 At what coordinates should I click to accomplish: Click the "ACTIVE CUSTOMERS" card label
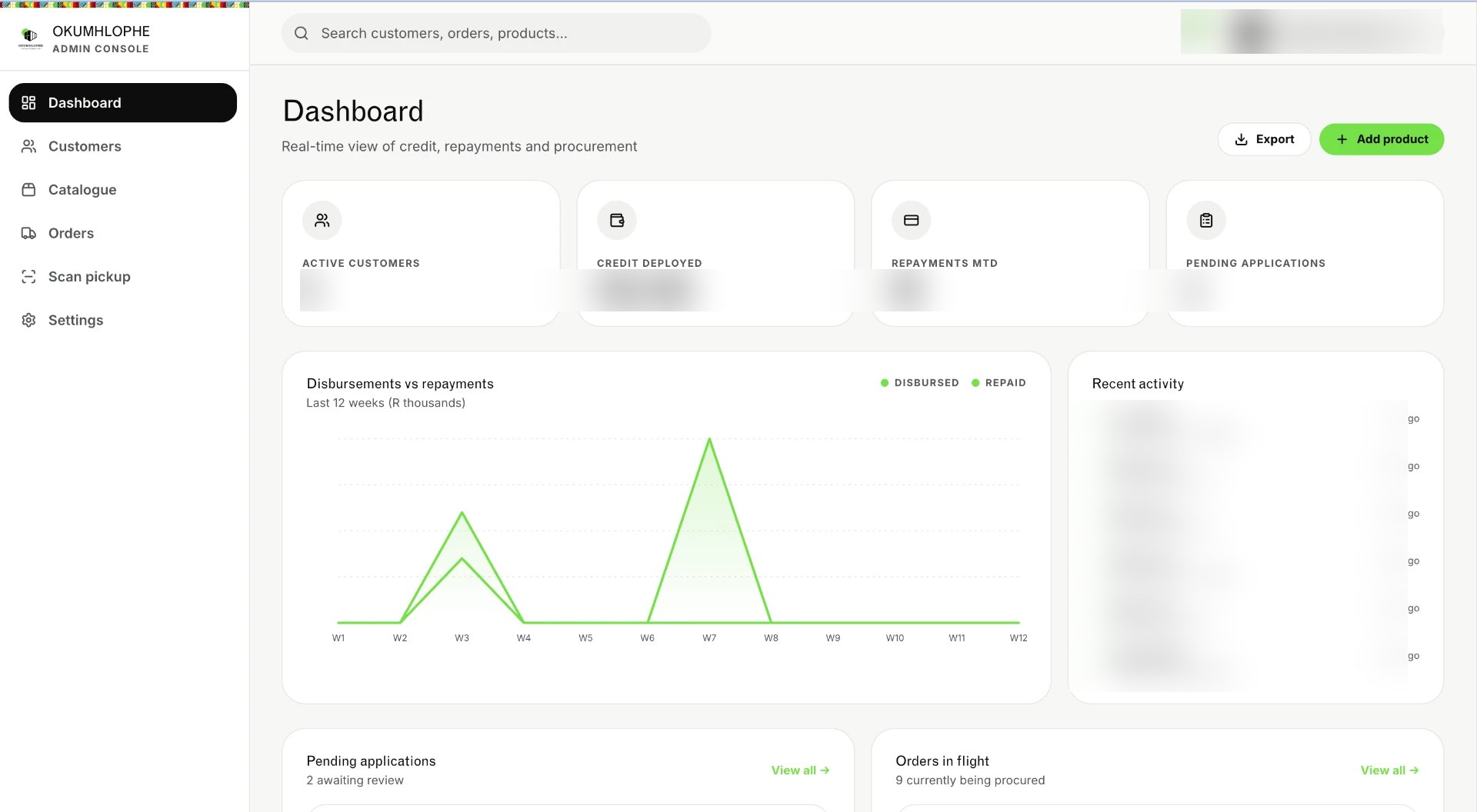click(x=361, y=263)
